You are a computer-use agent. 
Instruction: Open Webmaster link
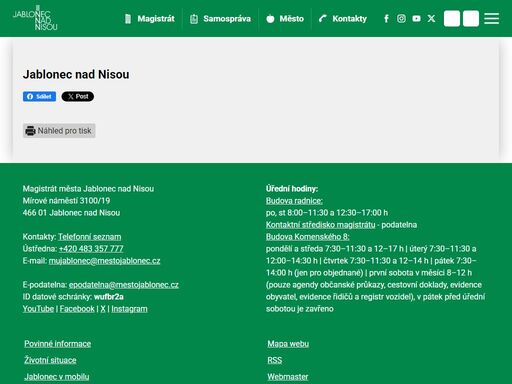click(288, 377)
